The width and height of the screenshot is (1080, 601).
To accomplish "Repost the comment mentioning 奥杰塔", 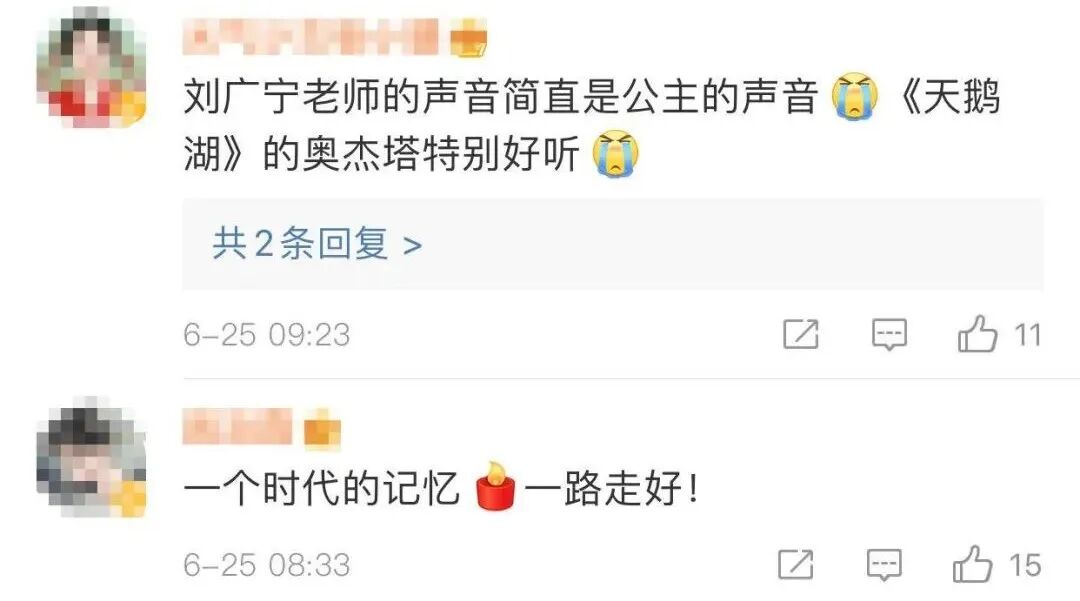I will [x=800, y=335].
